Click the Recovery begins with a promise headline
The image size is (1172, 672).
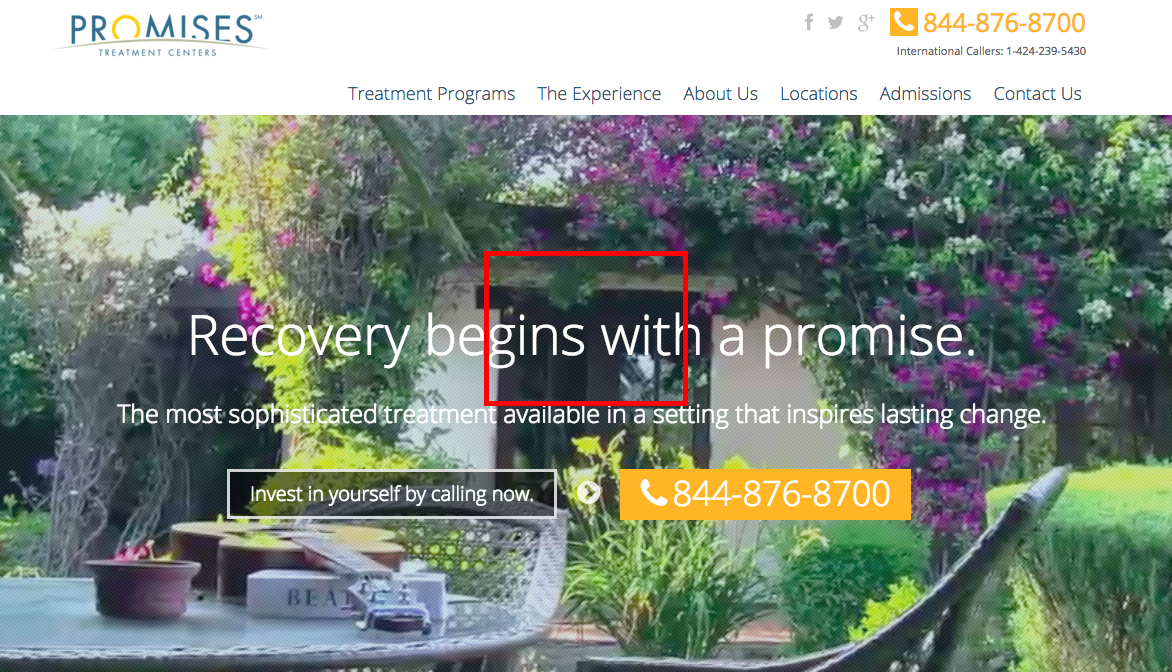[x=582, y=336]
